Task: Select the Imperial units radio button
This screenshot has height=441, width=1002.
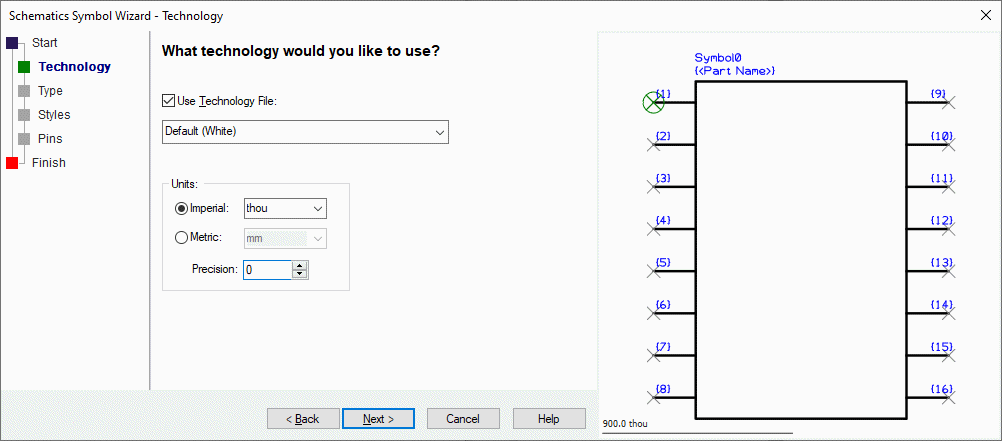Action: pyautogui.click(x=181, y=208)
